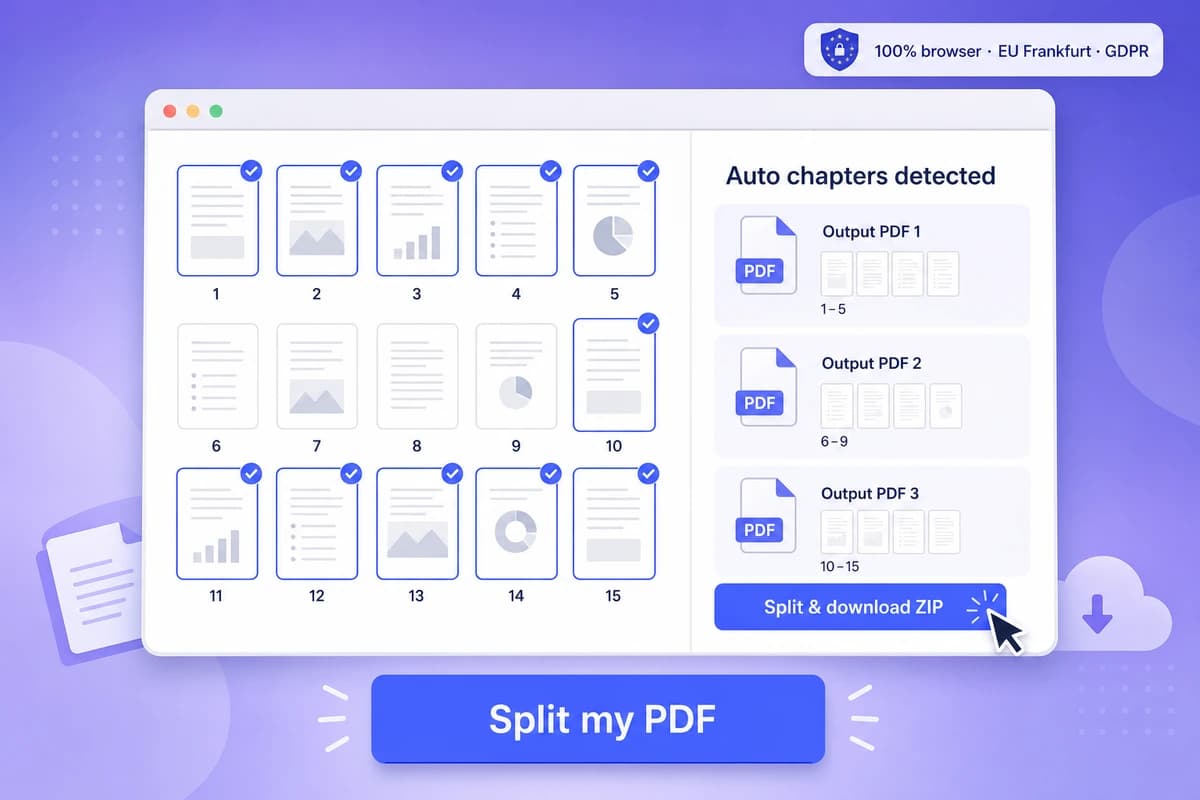Click the Output PDF 2 label

871,363
